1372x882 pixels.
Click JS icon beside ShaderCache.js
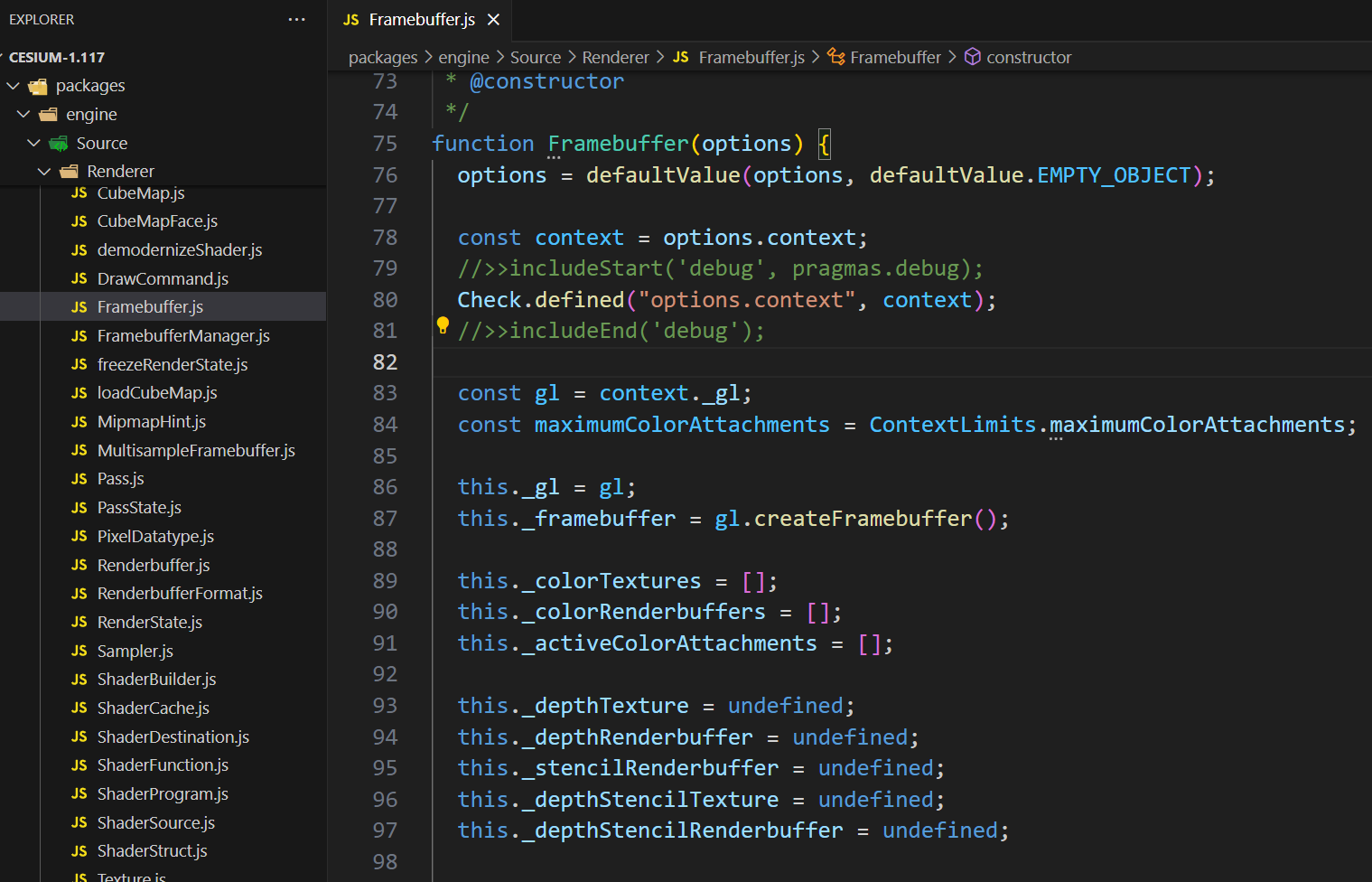79,708
